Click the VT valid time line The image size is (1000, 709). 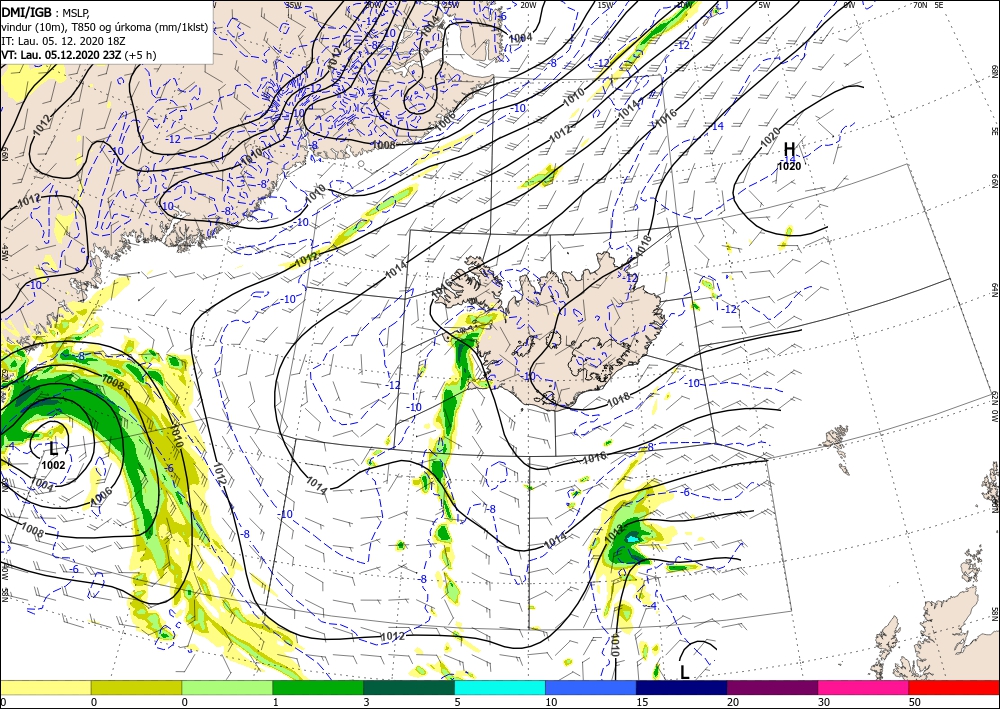pyautogui.click(x=78, y=55)
